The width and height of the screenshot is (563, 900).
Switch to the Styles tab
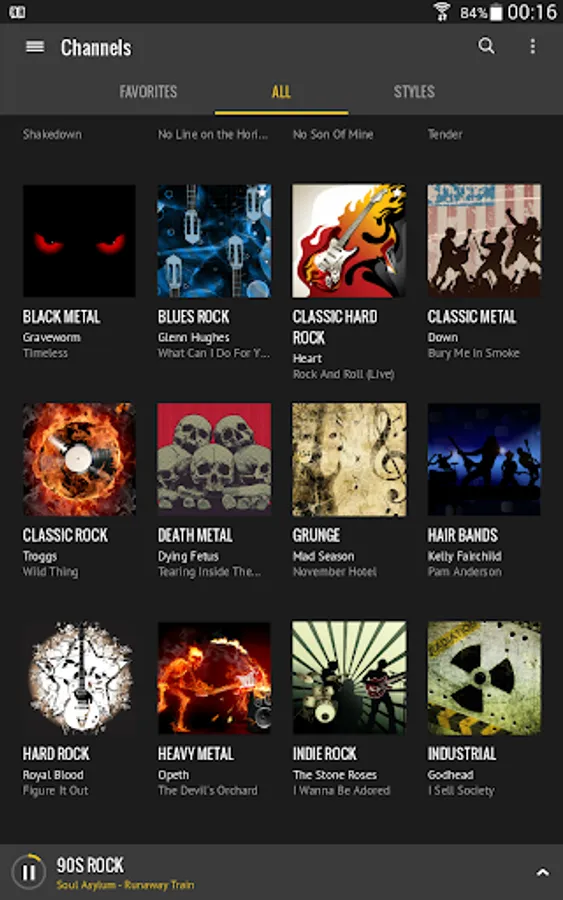click(414, 92)
